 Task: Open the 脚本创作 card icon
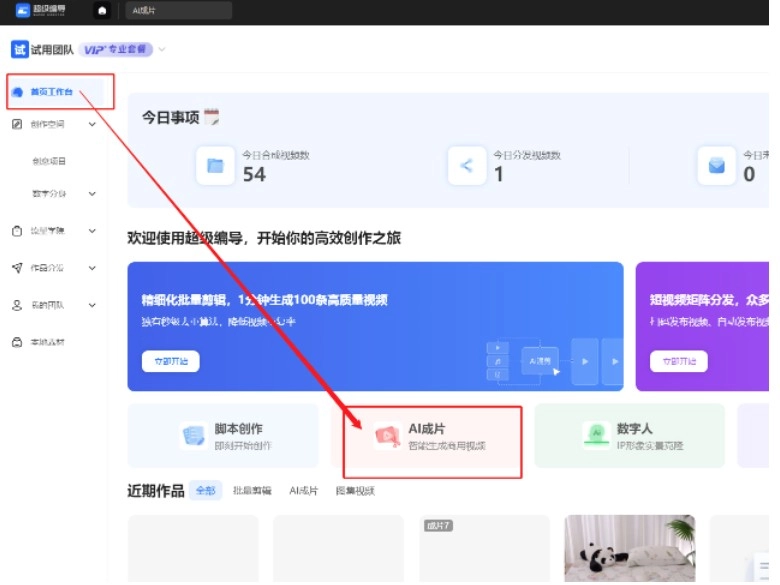click(193, 436)
